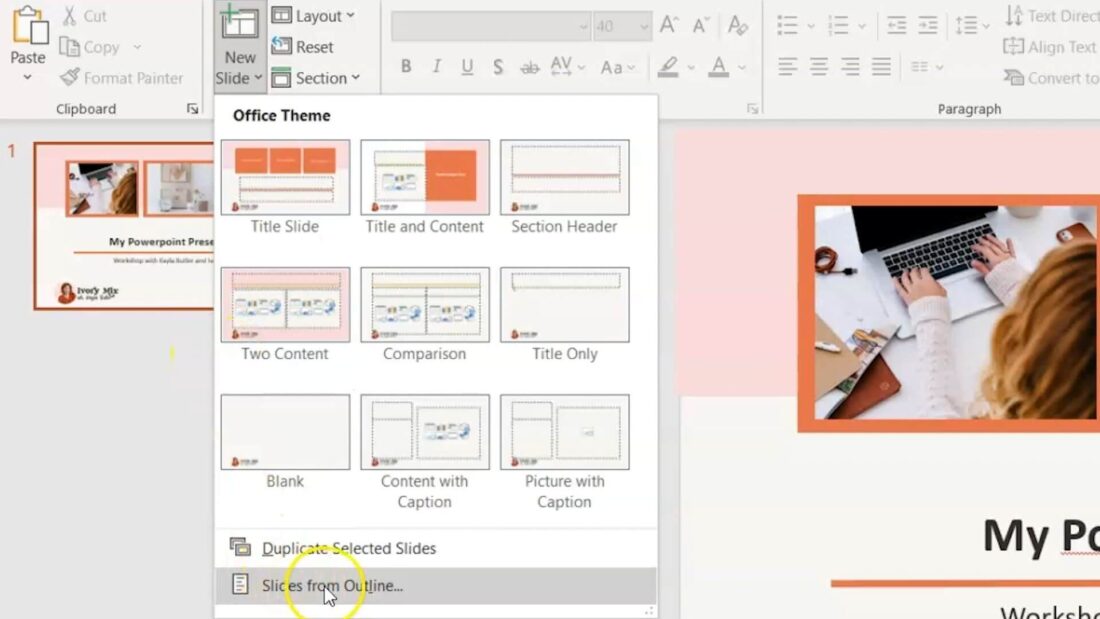The width and height of the screenshot is (1100, 619).
Task: Toggle Bold formatting
Action: (x=406, y=66)
